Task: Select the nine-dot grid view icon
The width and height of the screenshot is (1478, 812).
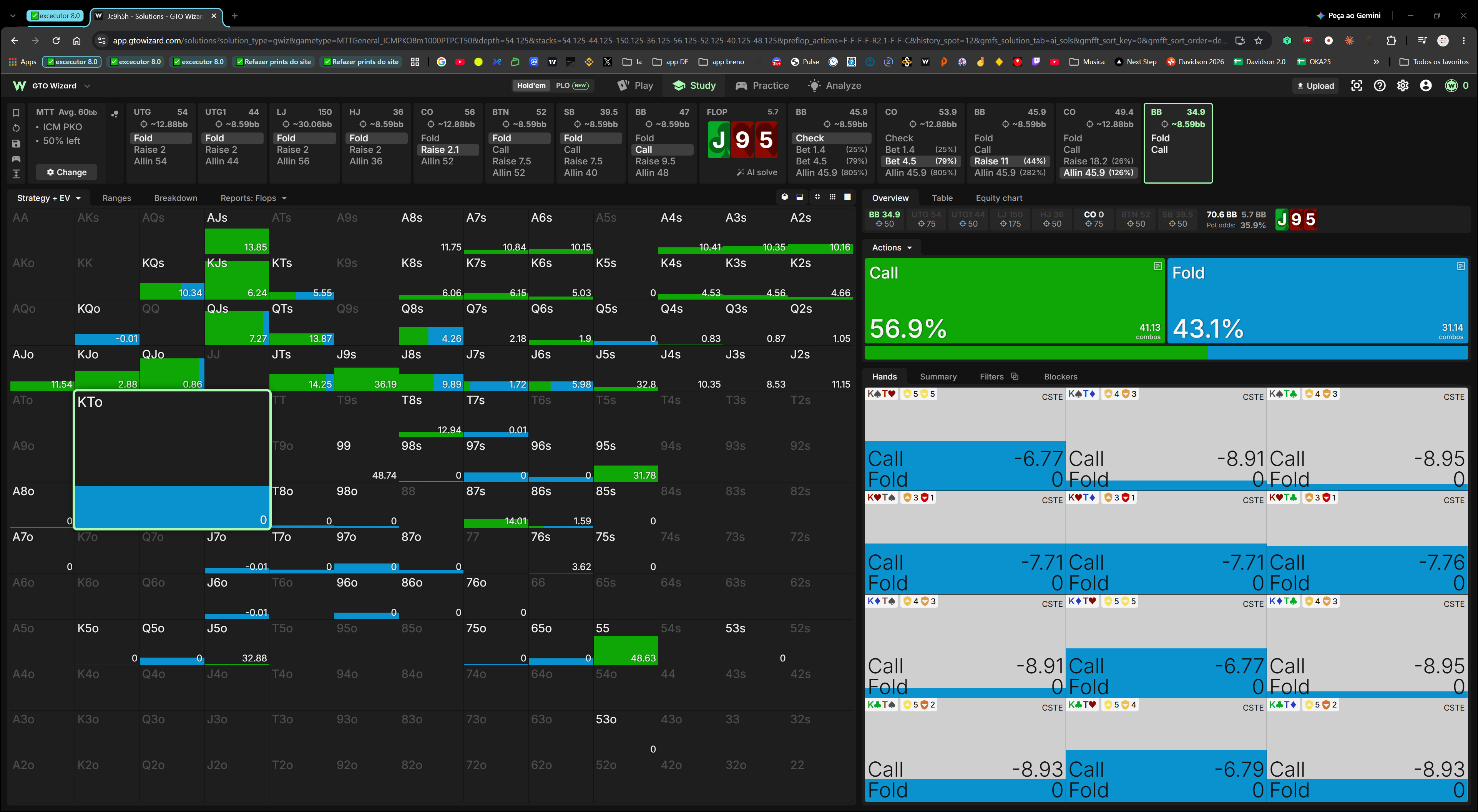Action: click(832, 197)
